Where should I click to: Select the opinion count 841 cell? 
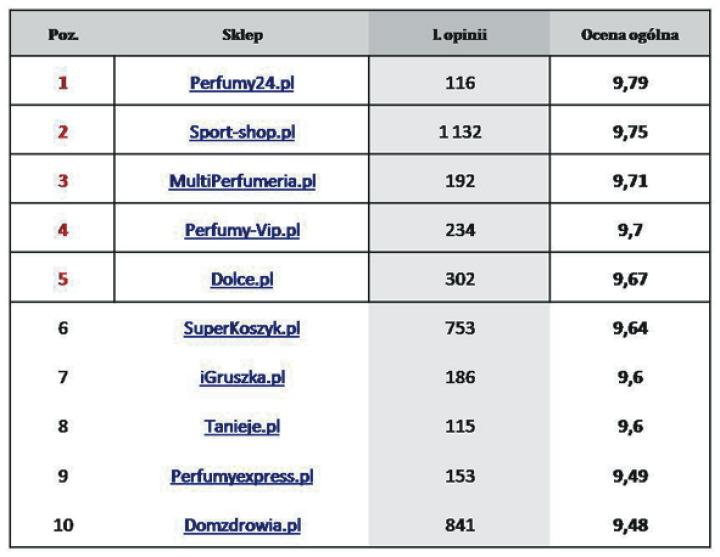pos(459,526)
